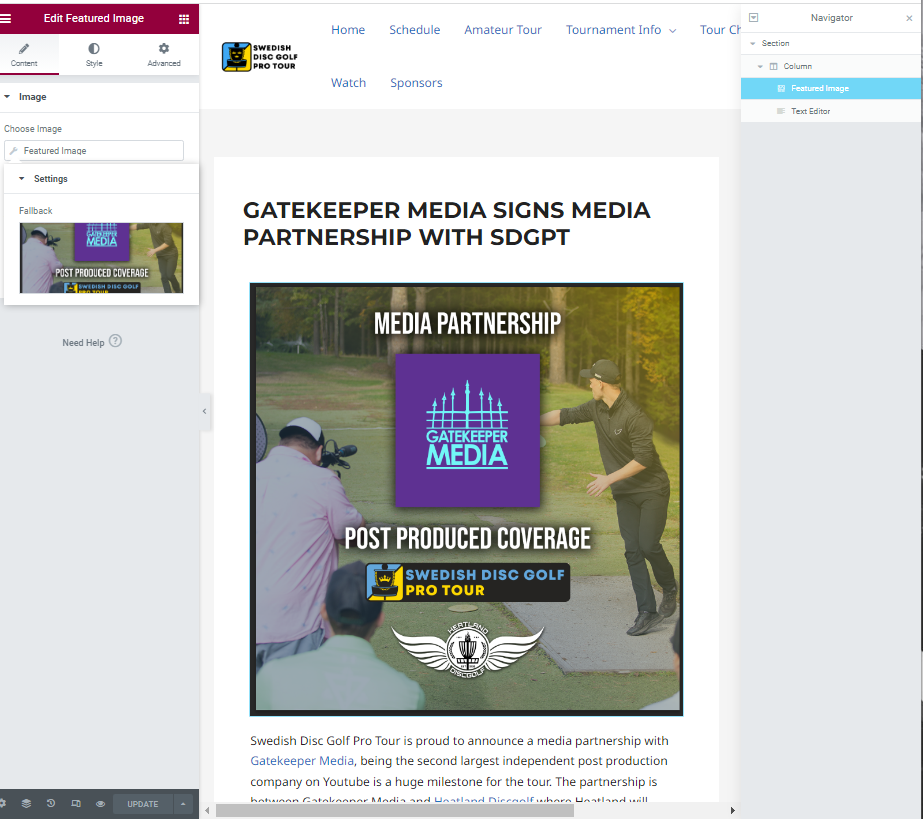
Task: Open Responsive Mode icon in footer
Action: [x=76, y=804]
